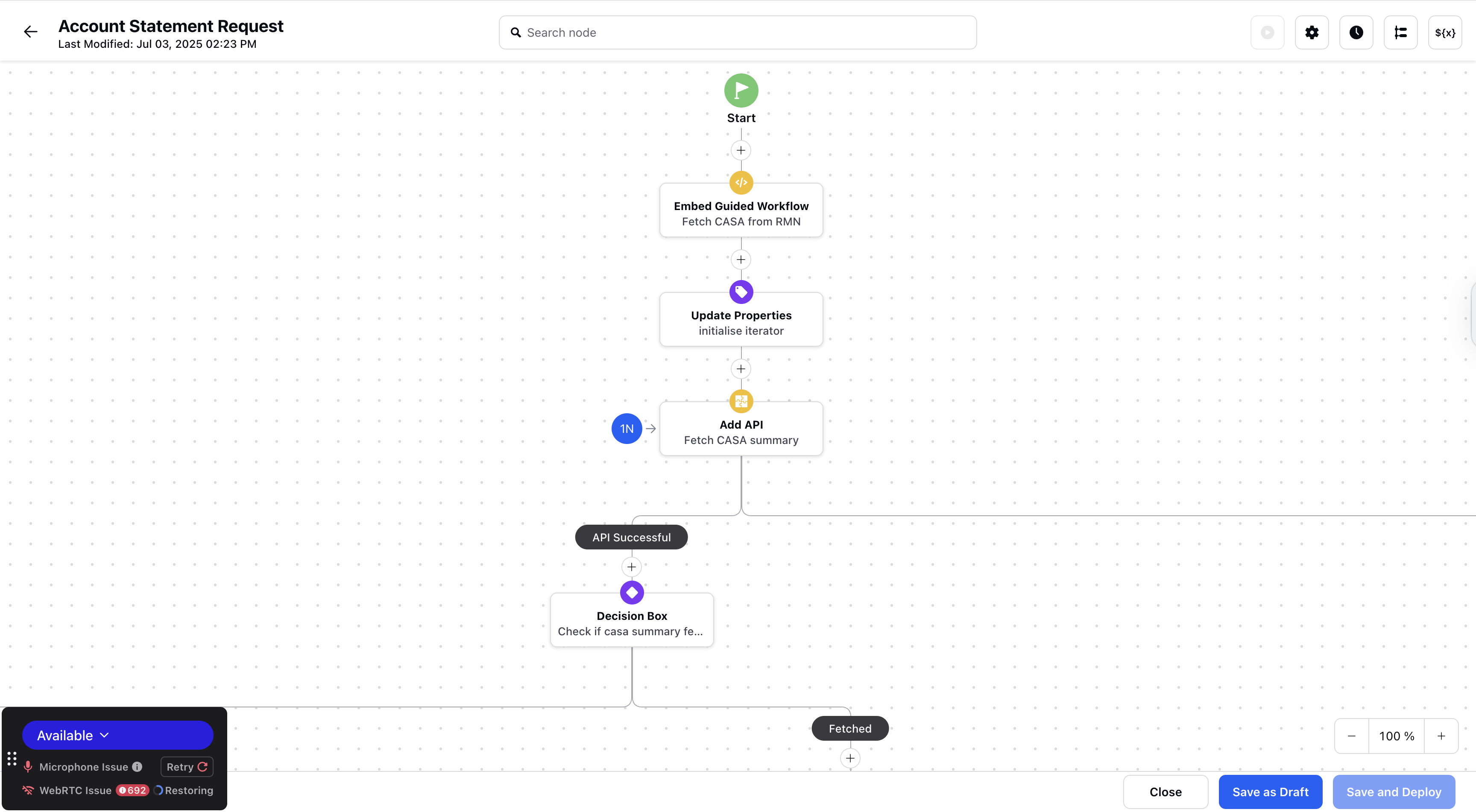Click the red 692 error badge
Image resolution: width=1476 pixels, height=812 pixels.
point(132,790)
